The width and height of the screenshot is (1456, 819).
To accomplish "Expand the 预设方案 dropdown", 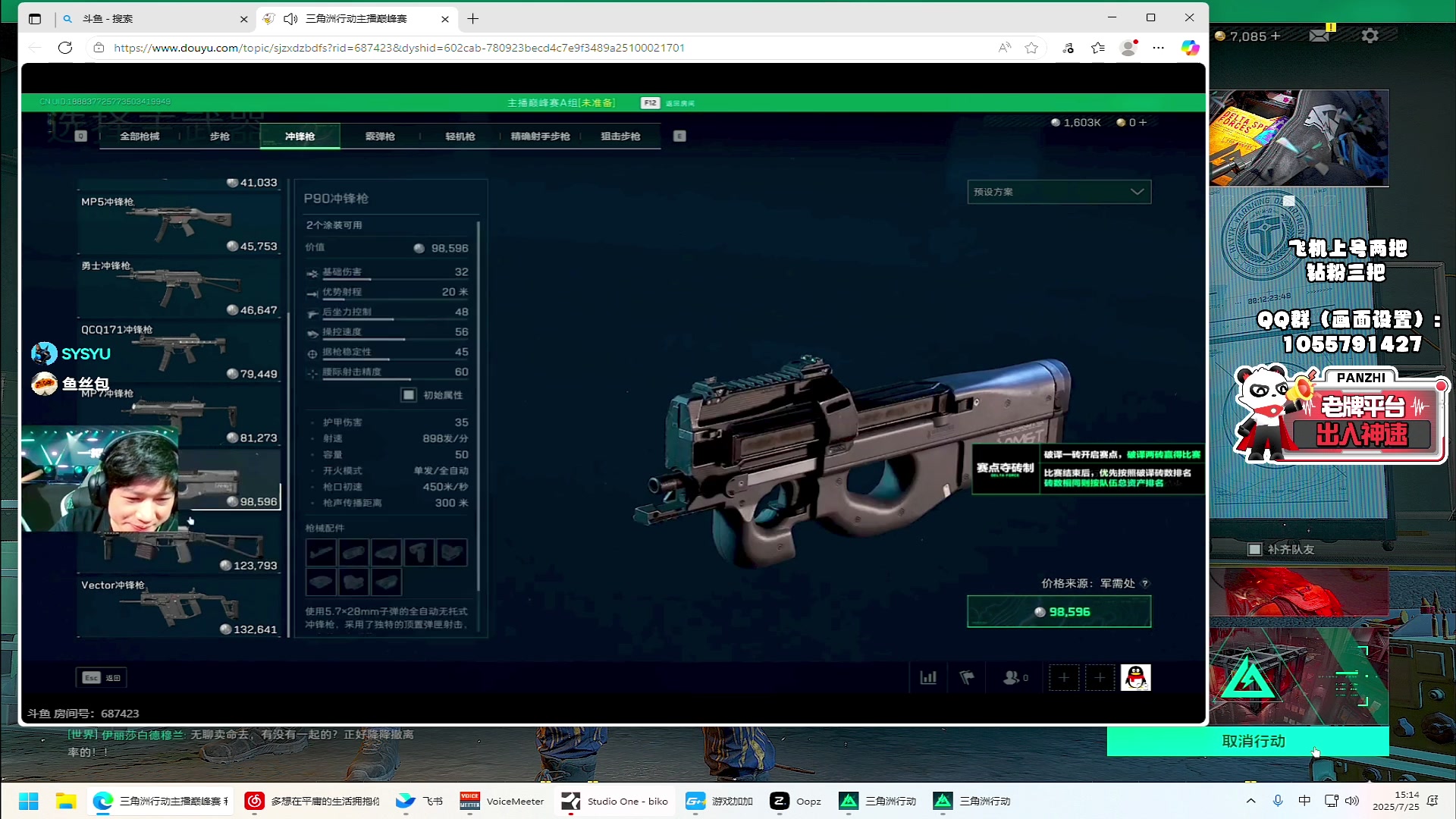I will 1059,192.
